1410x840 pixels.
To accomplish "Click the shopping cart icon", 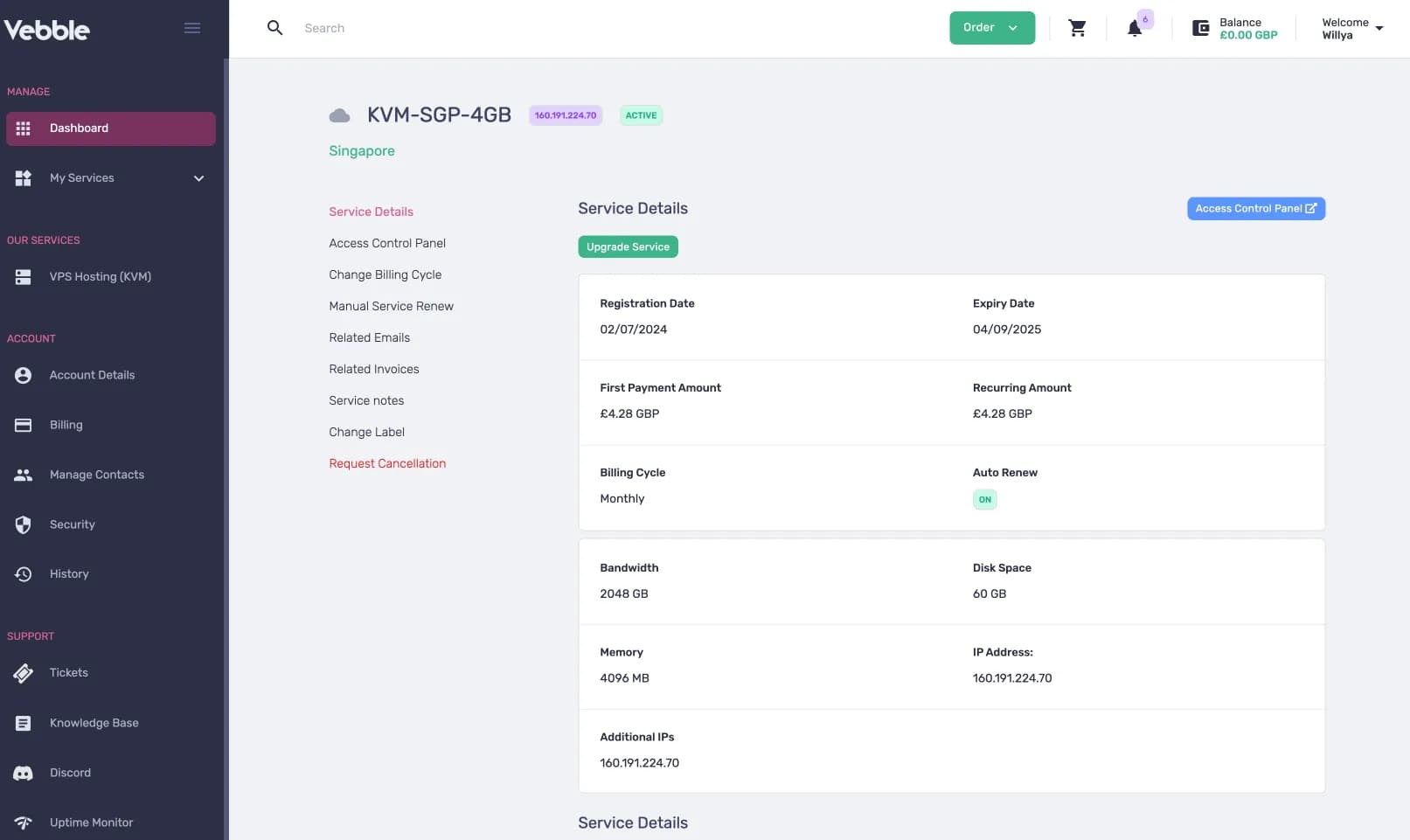I will coord(1077,28).
